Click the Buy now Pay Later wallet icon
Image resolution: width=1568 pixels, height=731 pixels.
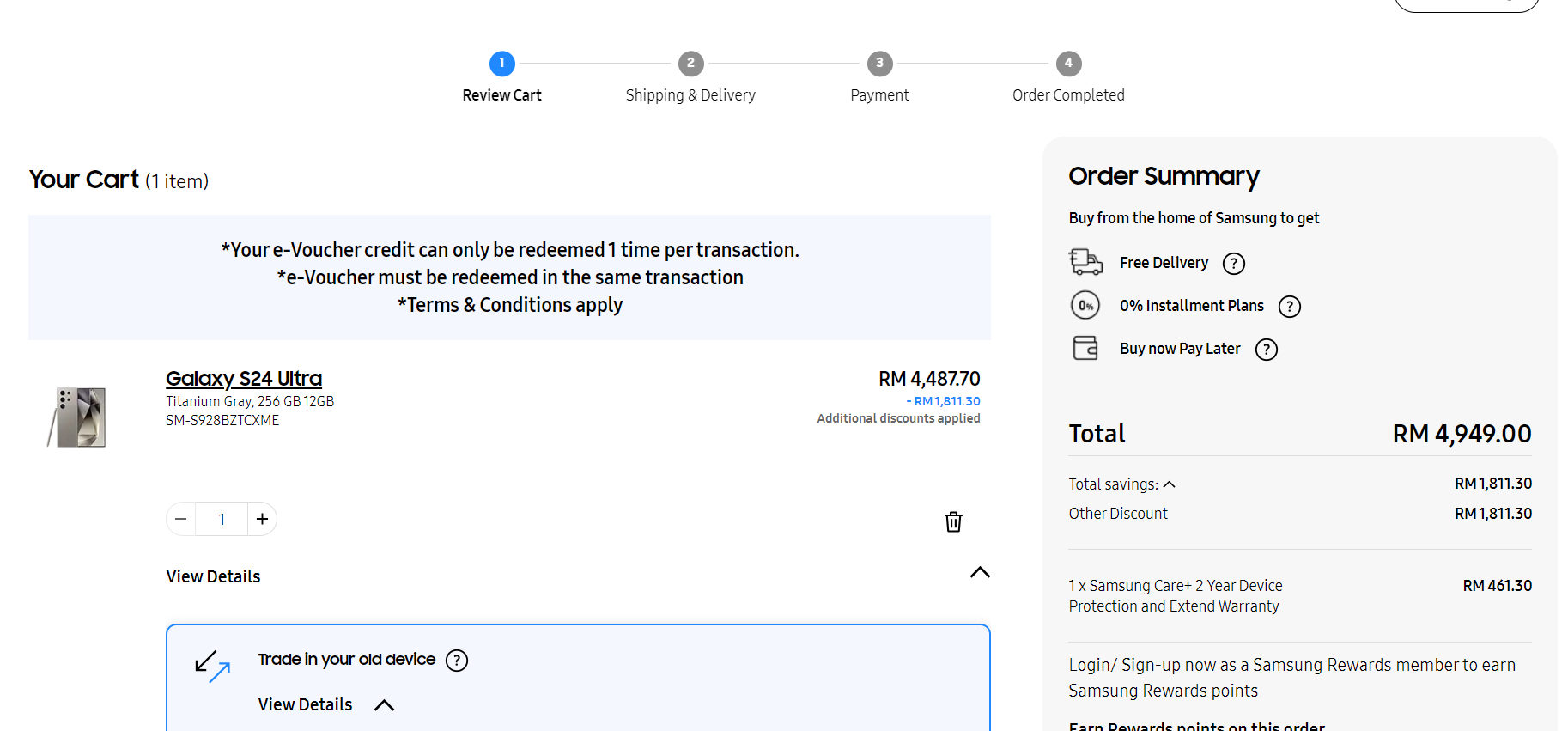point(1085,348)
